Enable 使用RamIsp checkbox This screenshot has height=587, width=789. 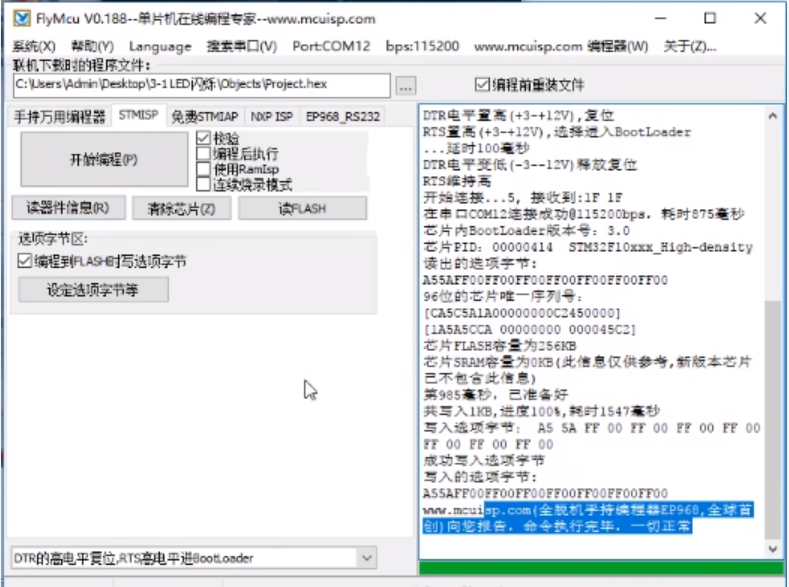(203, 169)
